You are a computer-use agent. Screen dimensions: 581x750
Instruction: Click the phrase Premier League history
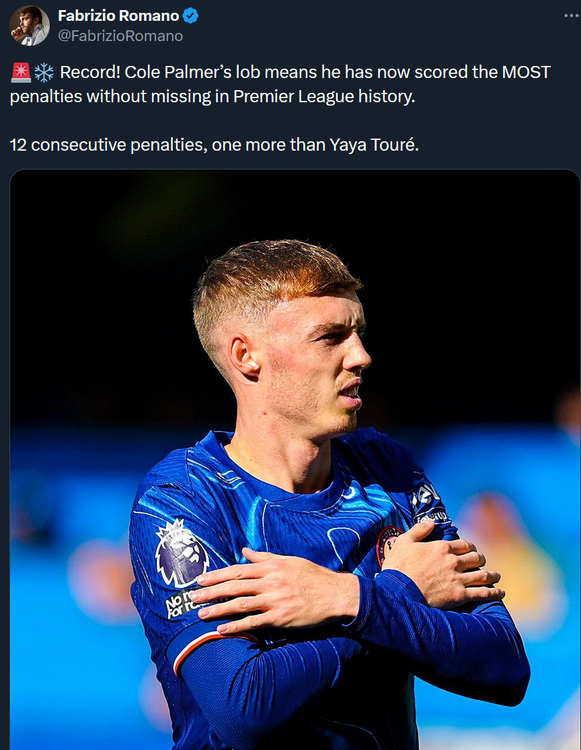pos(324,97)
